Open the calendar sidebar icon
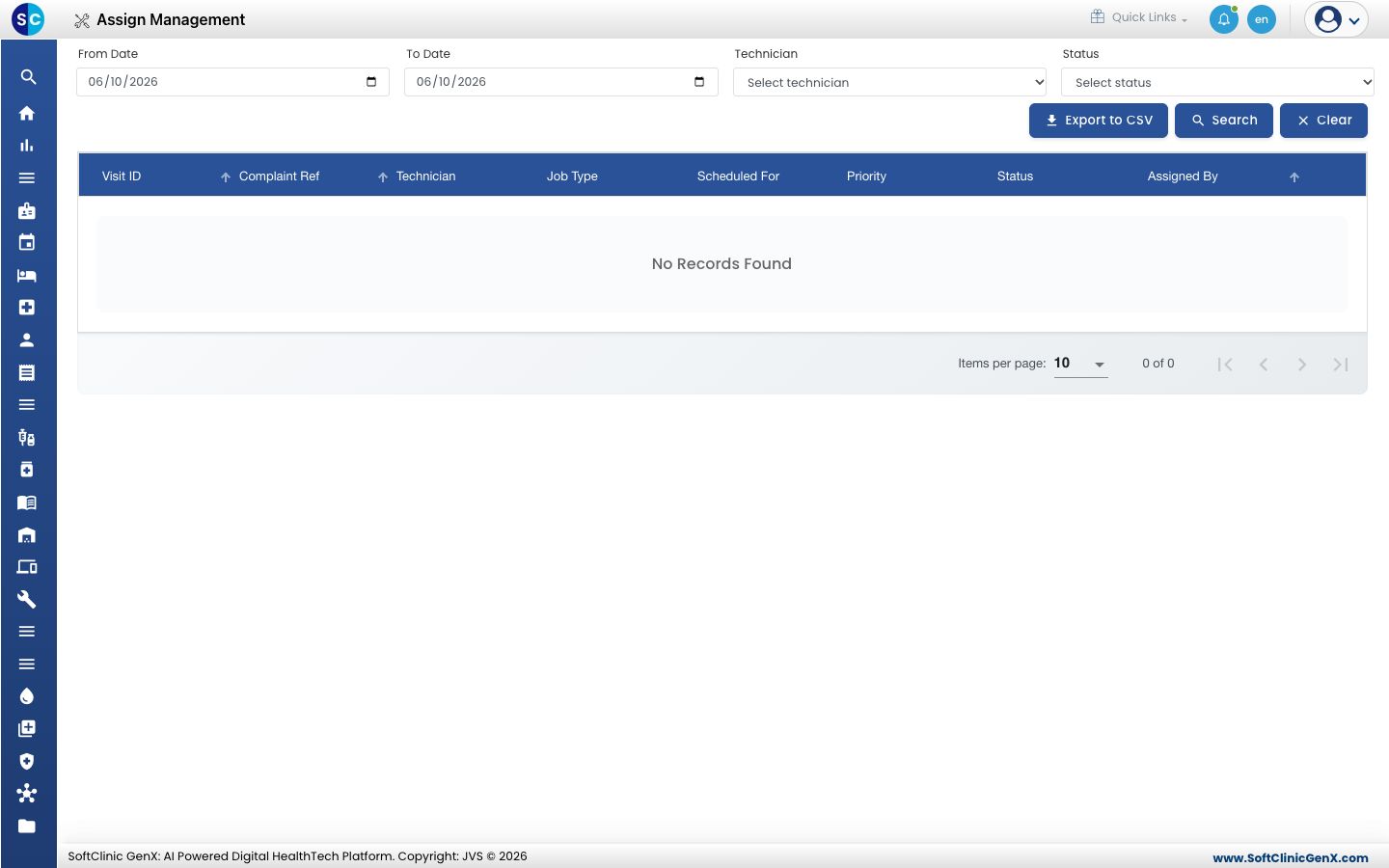Screen dimensions: 1389x868 [27, 243]
